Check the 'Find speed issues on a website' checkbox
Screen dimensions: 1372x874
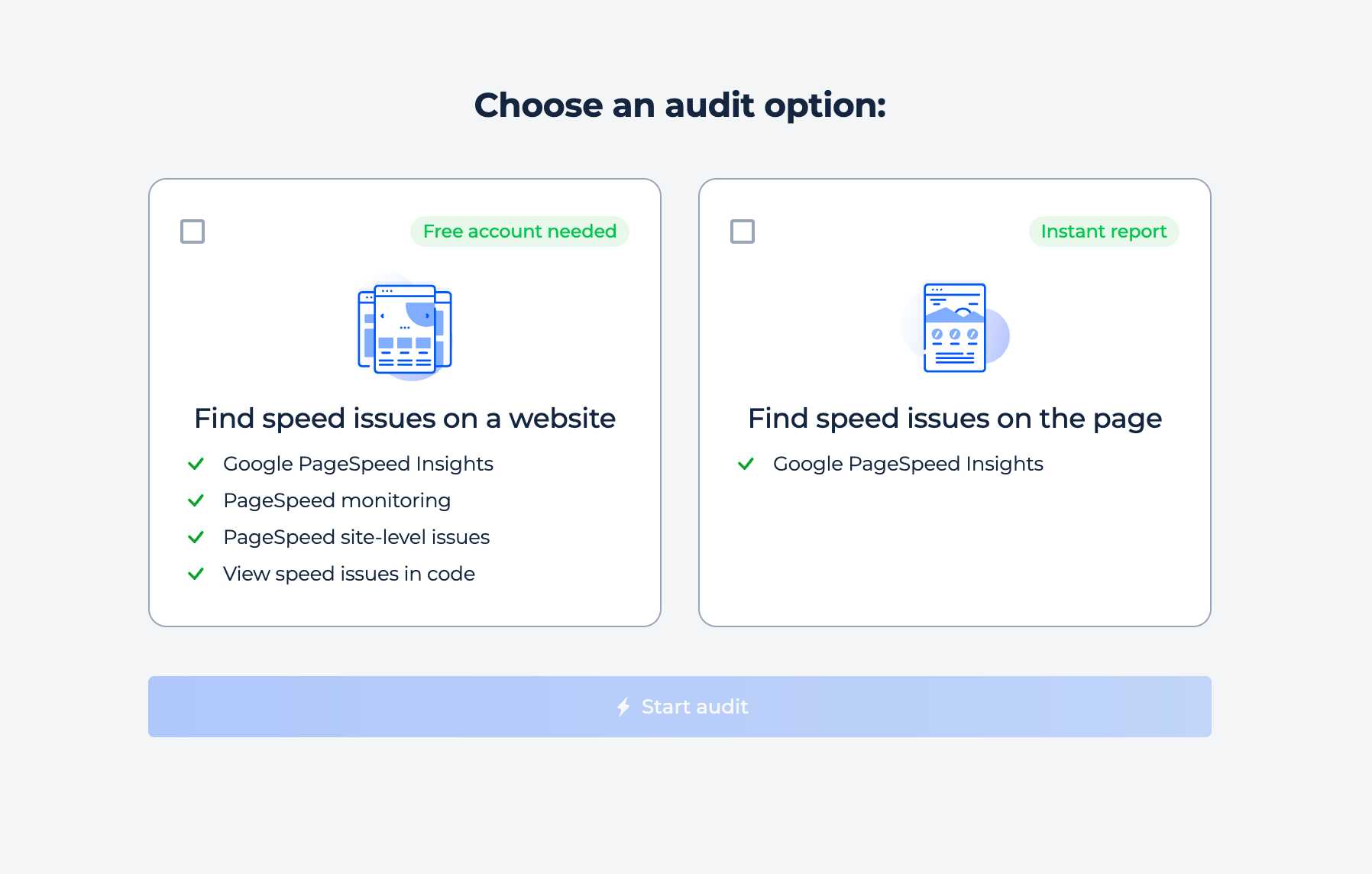193,231
